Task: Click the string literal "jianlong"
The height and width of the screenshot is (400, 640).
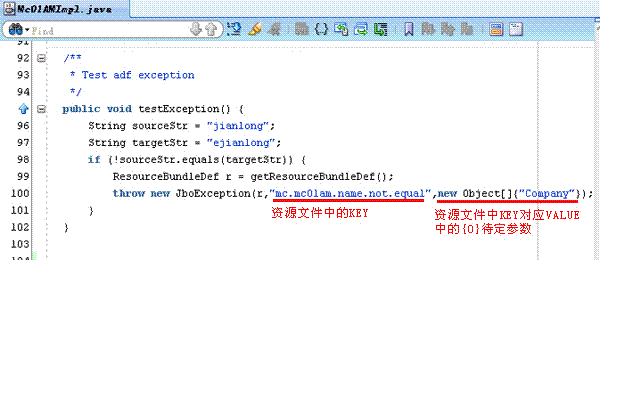Action: [238, 126]
